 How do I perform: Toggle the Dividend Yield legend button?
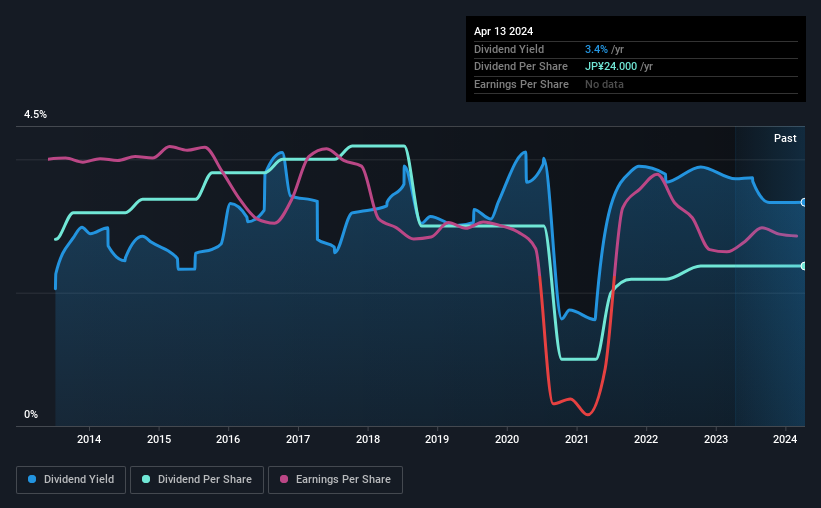coord(71,480)
